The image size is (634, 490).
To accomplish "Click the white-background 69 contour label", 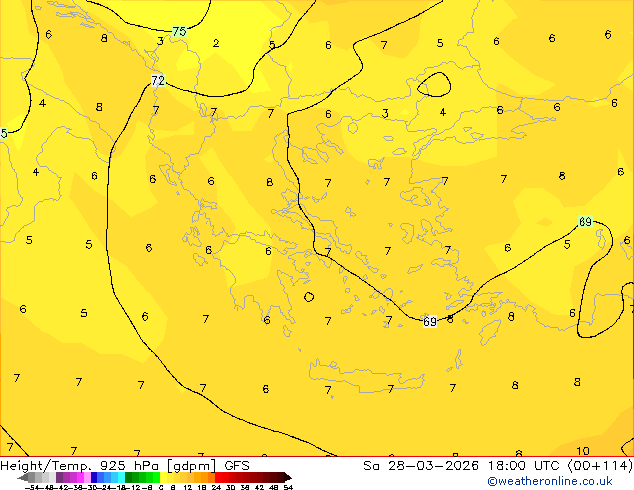I will 430,321.
